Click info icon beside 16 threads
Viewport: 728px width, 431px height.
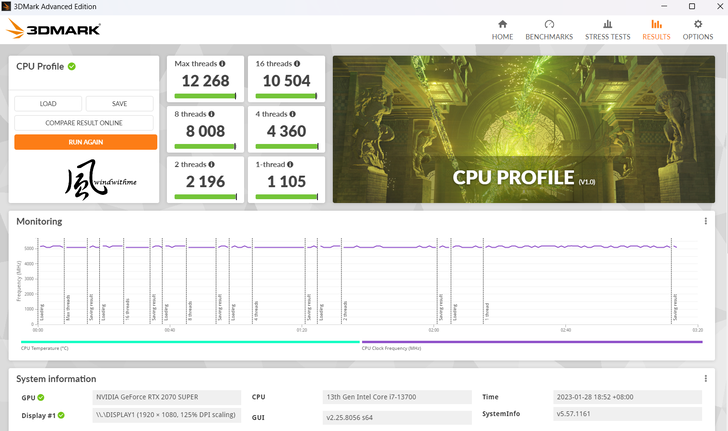[295, 64]
